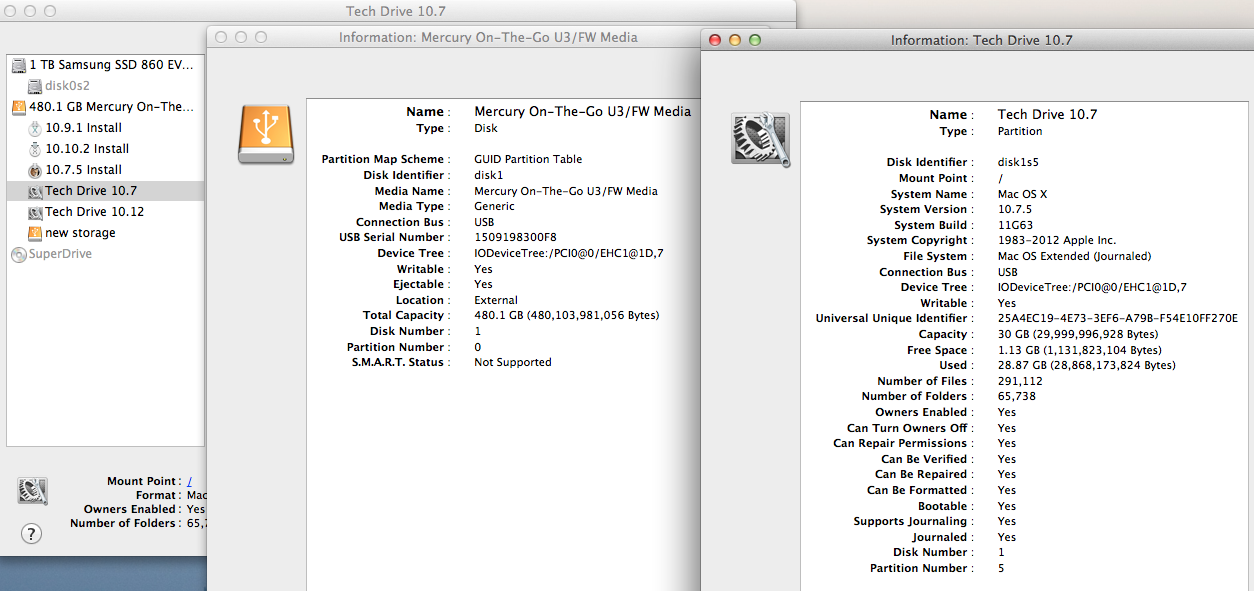This screenshot has height=591, width=1254.
Task: Choose 10.10.2 Install volume
Action: click(x=105, y=149)
